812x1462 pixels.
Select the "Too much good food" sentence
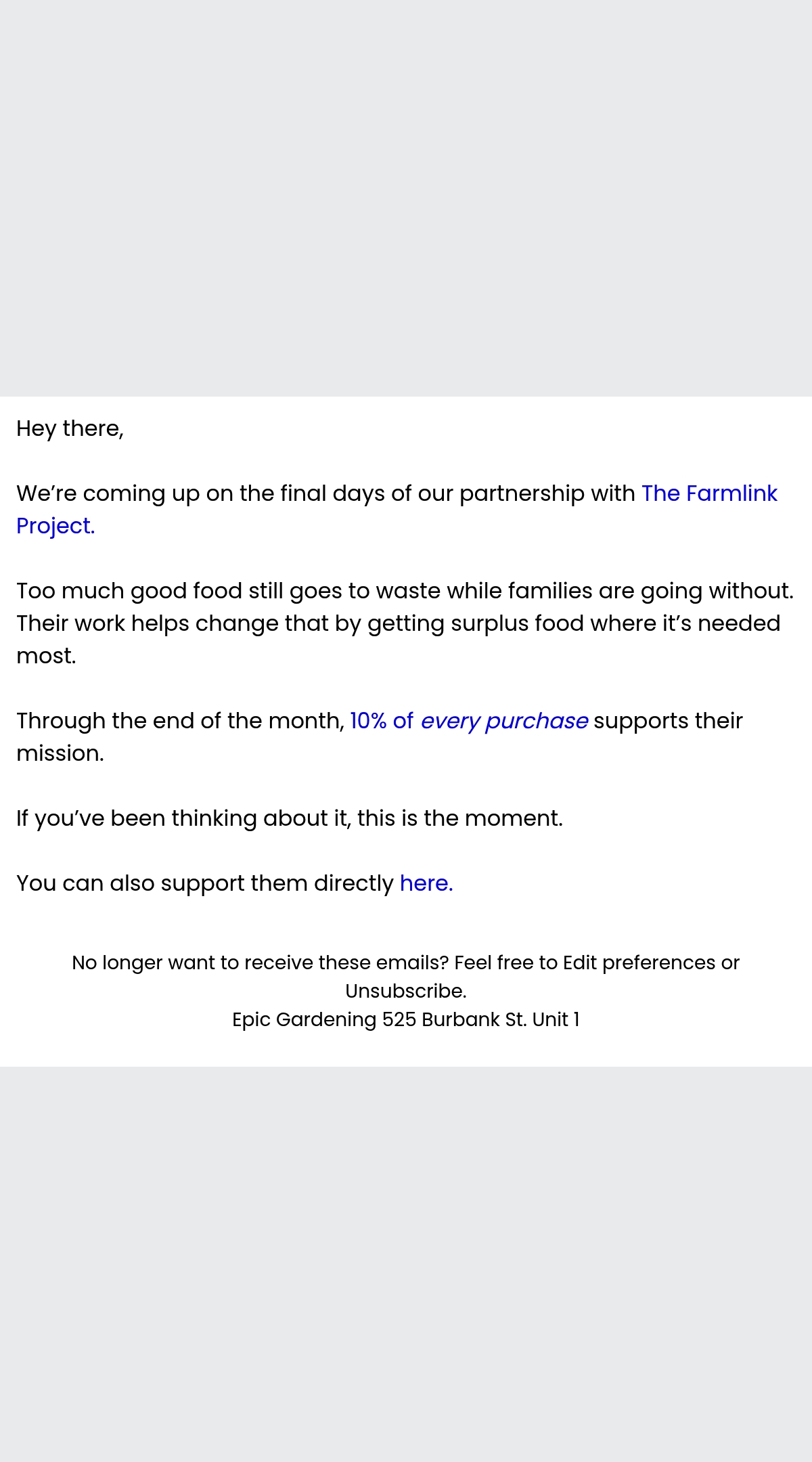coord(405,591)
